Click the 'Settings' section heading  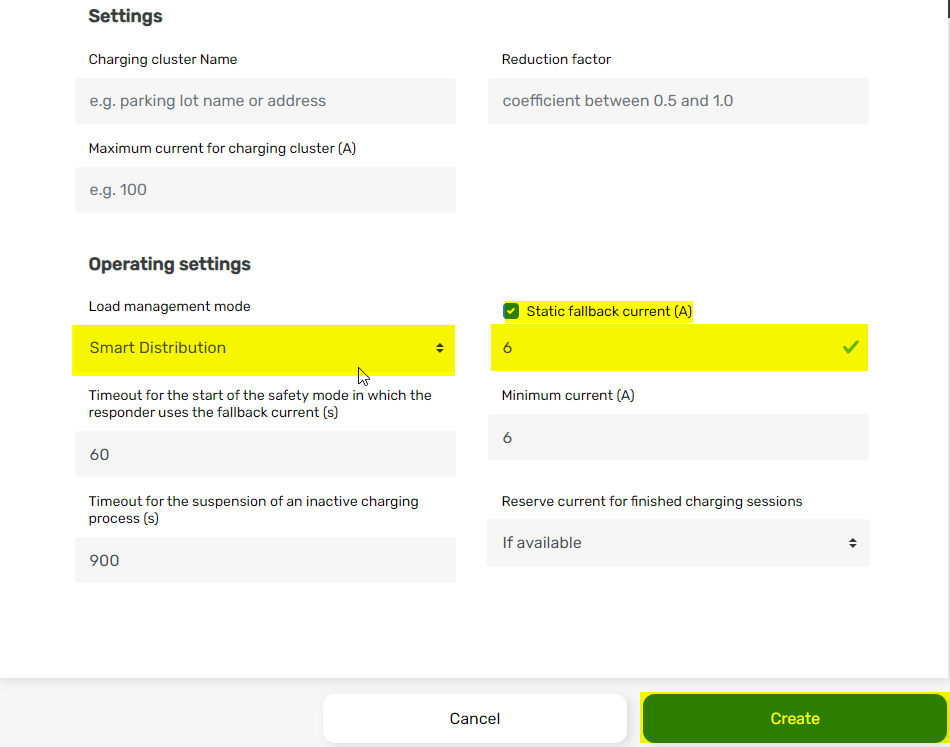click(x=125, y=16)
